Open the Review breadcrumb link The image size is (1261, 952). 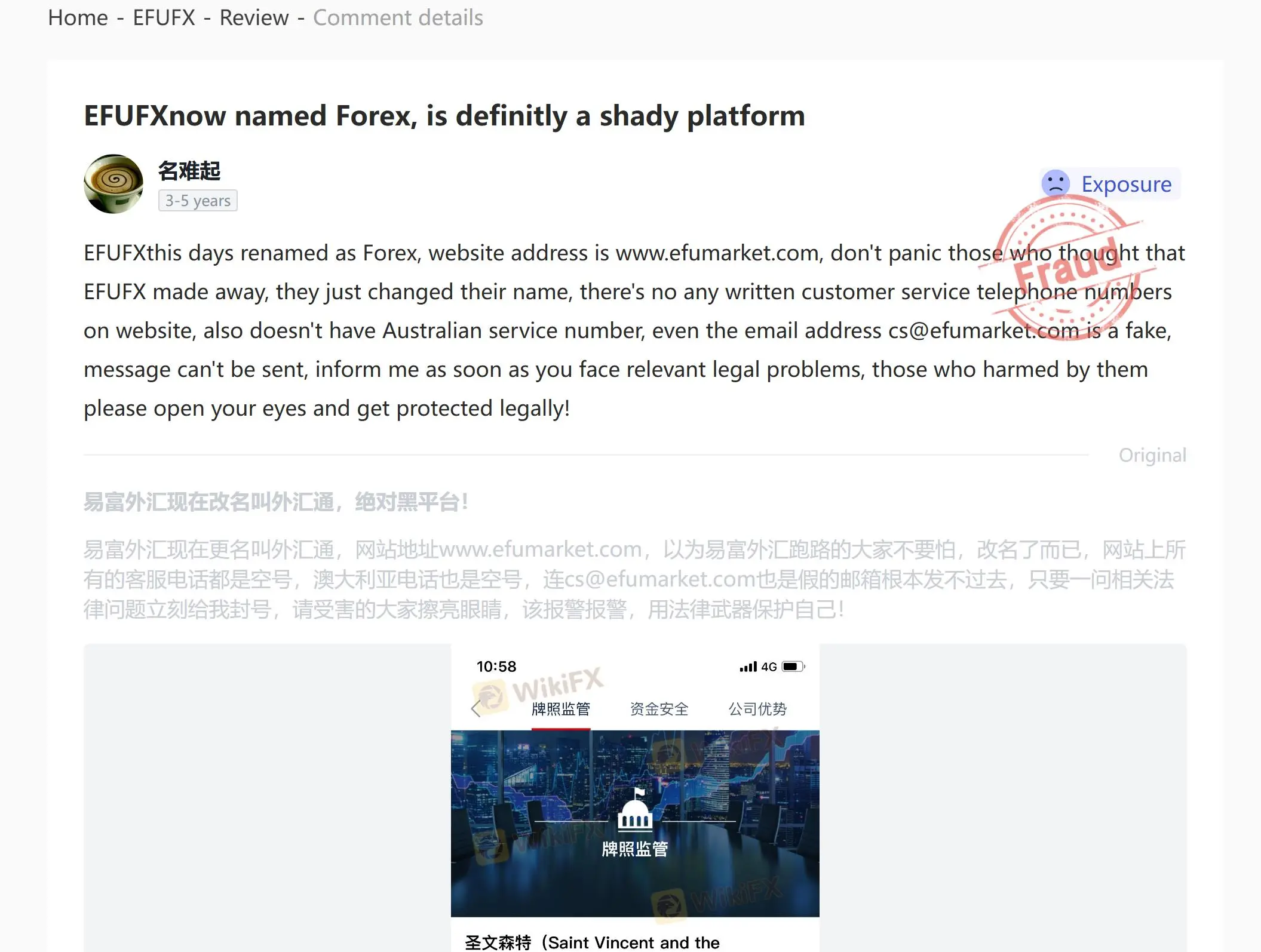(254, 18)
